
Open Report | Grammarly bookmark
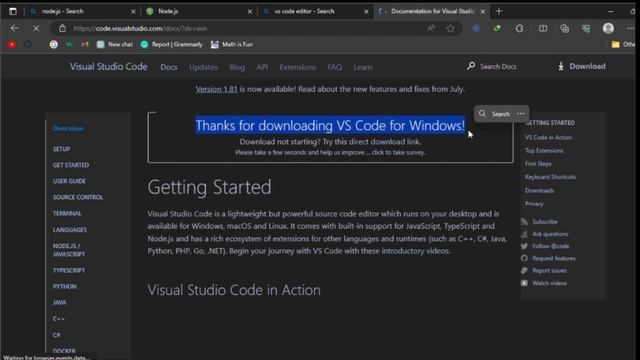171,44
